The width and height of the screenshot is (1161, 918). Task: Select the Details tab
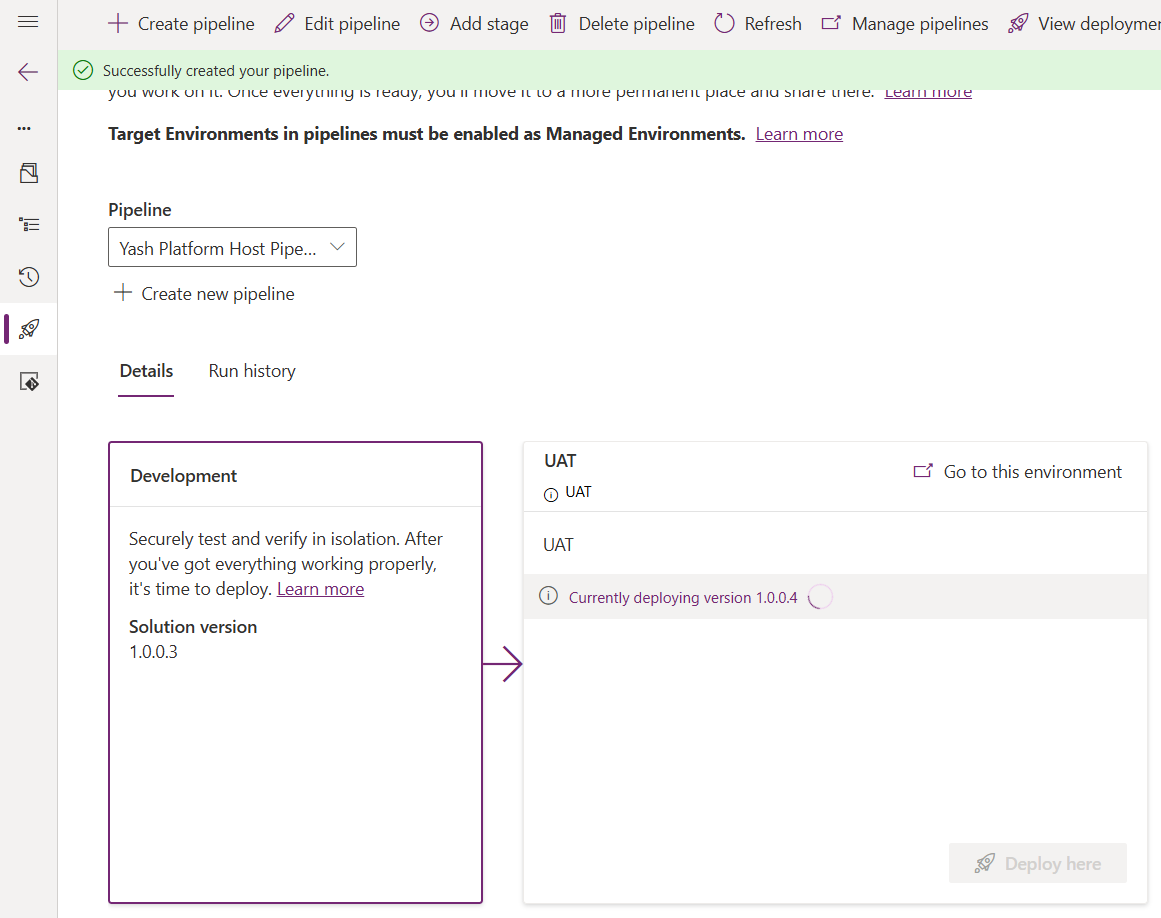[146, 371]
